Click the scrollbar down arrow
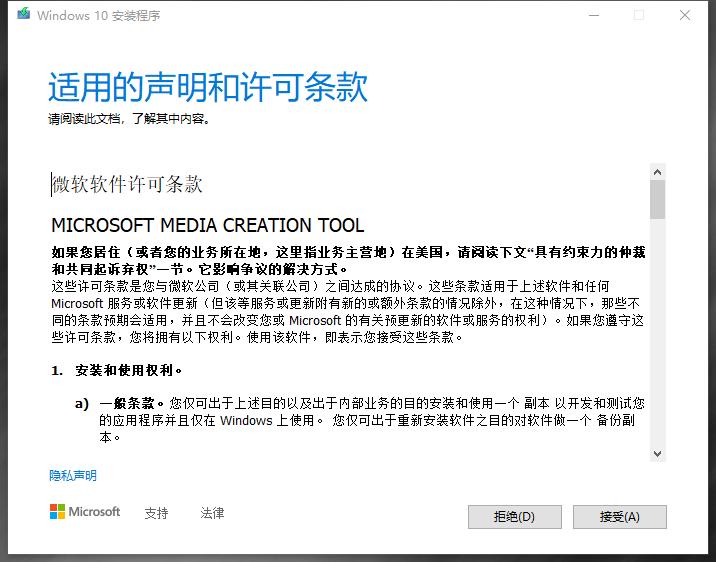This screenshot has width=716, height=562. point(658,454)
